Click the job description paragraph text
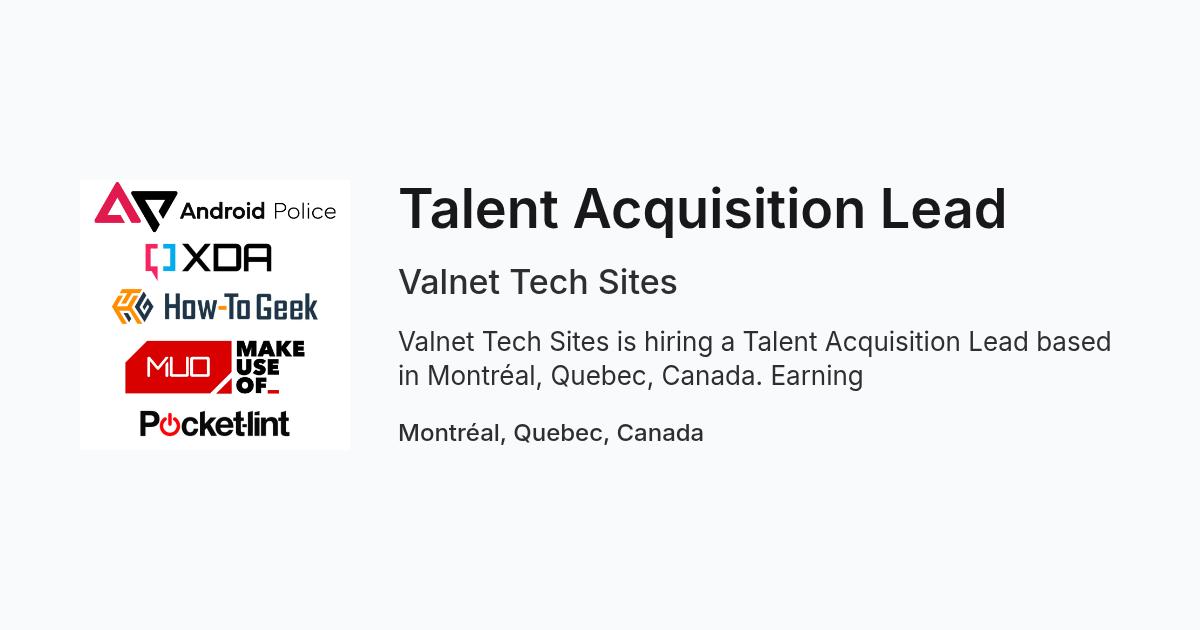This screenshot has width=1200, height=630. click(x=755, y=358)
